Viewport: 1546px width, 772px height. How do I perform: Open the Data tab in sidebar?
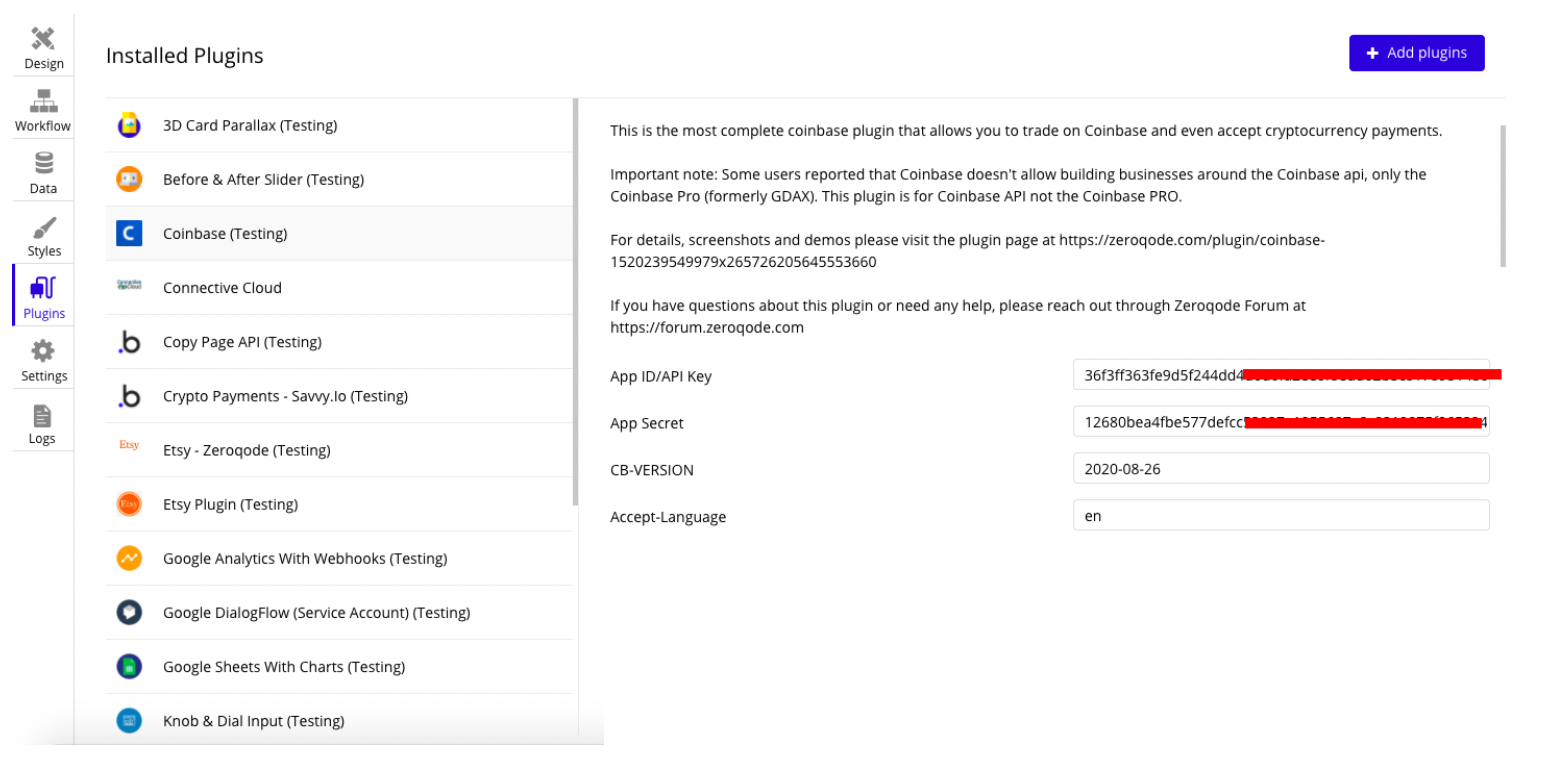[x=43, y=172]
